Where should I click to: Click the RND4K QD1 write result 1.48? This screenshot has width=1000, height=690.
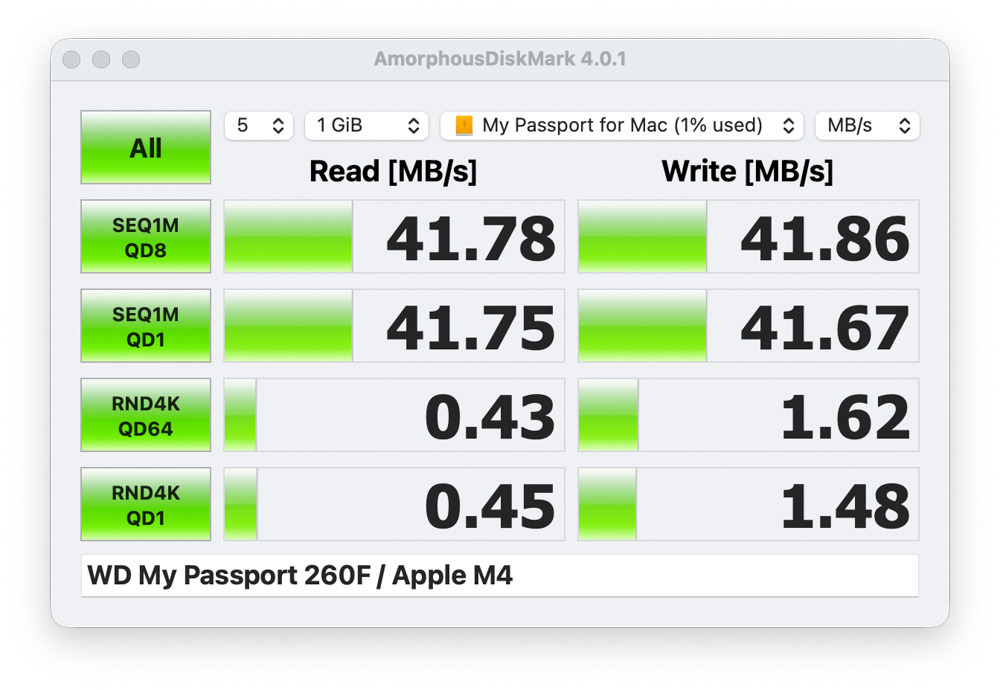tap(748, 504)
